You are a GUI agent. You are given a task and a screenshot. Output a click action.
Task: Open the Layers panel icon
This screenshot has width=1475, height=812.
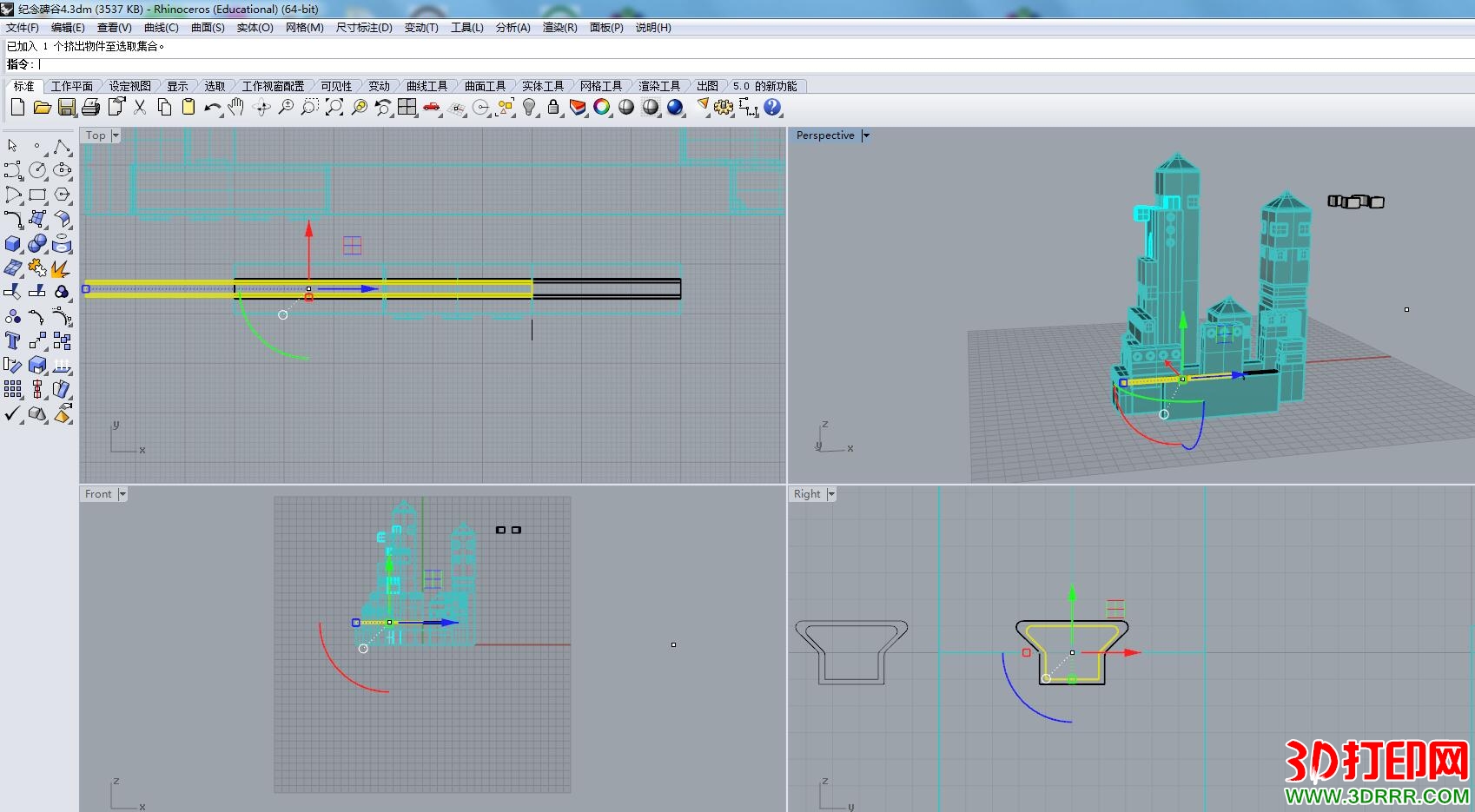[x=578, y=107]
